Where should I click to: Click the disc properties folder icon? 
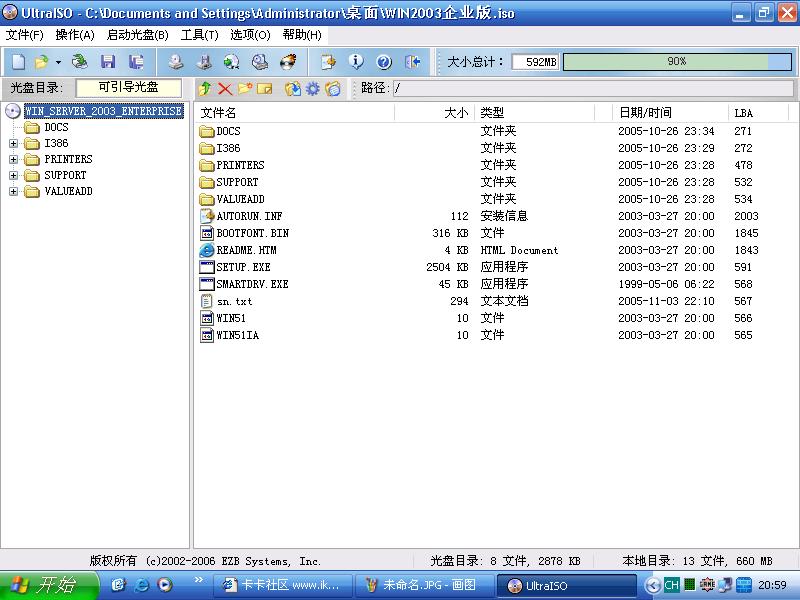tap(333, 89)
